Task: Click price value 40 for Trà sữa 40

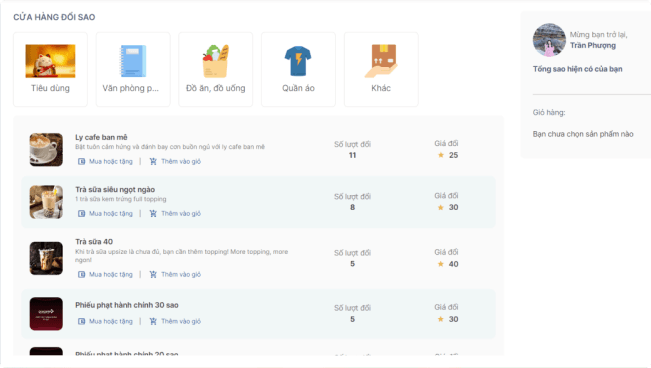Action: [x=453, y=264]
